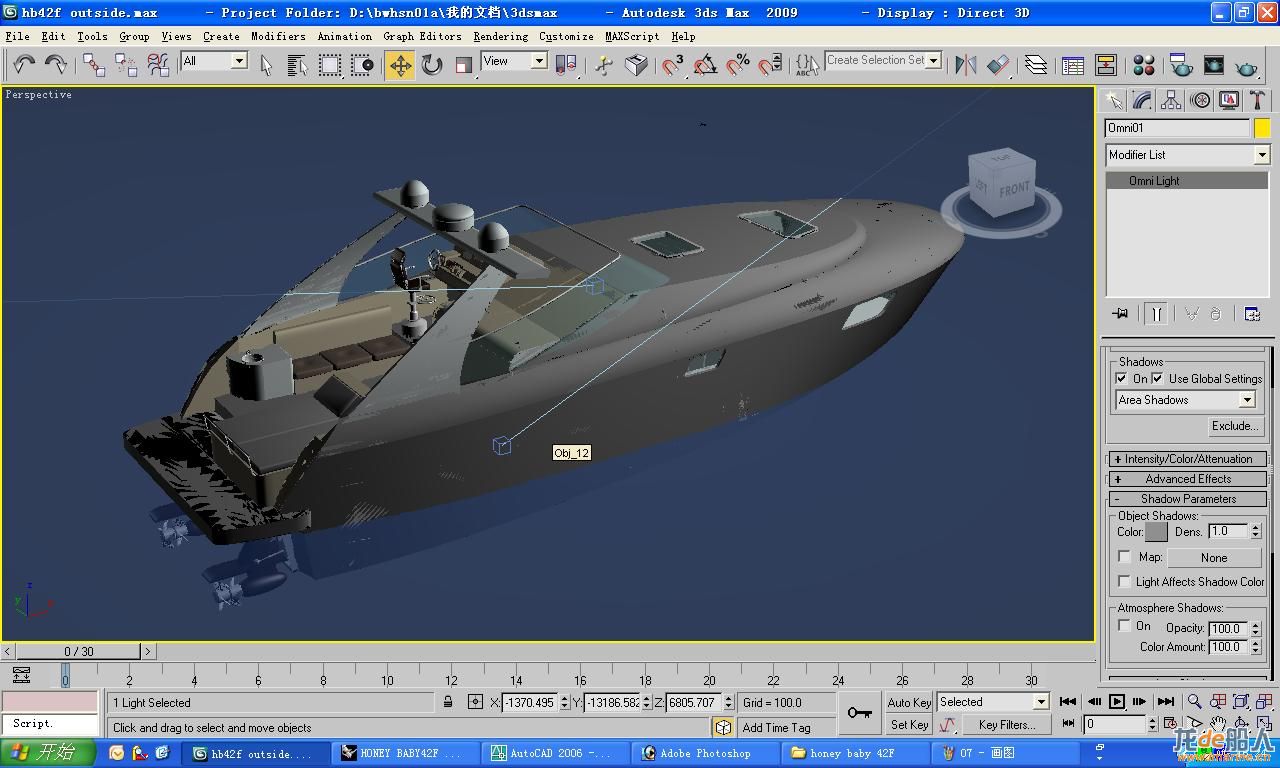
Task: Click Add Time Tag
Action: tap(776, 728)
